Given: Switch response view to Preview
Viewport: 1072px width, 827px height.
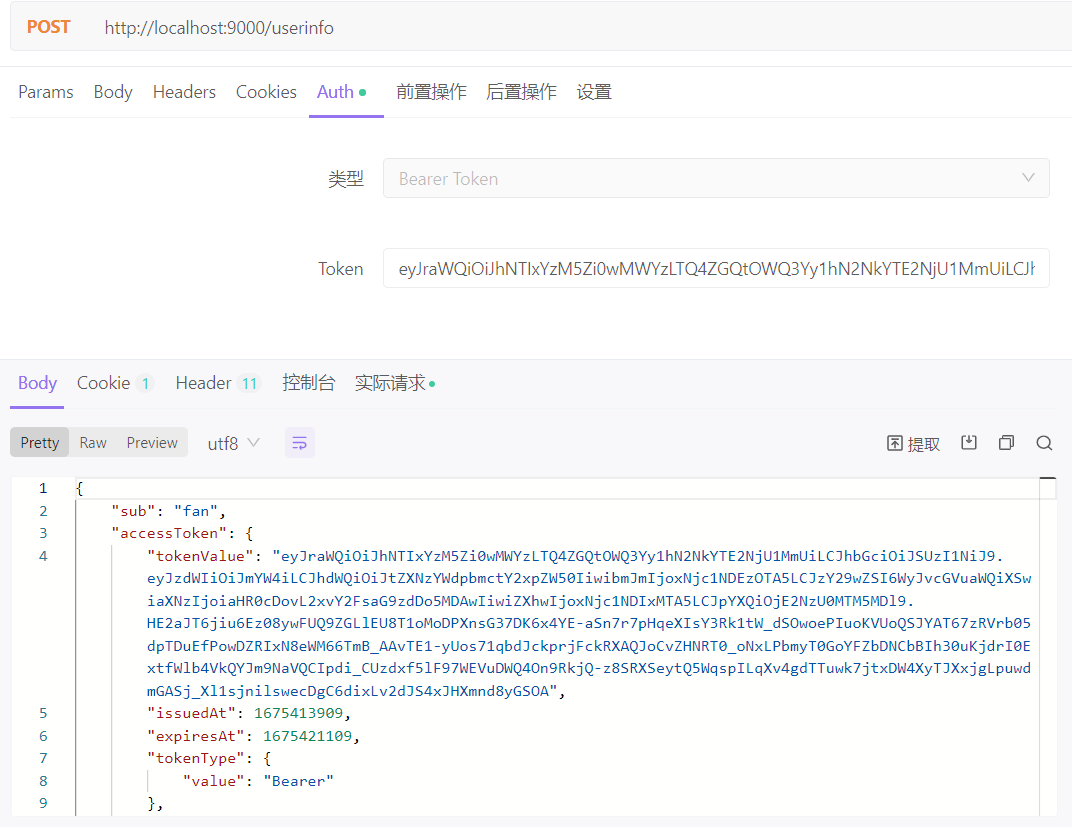Looking at the screenshot, I should pos(152,443).
